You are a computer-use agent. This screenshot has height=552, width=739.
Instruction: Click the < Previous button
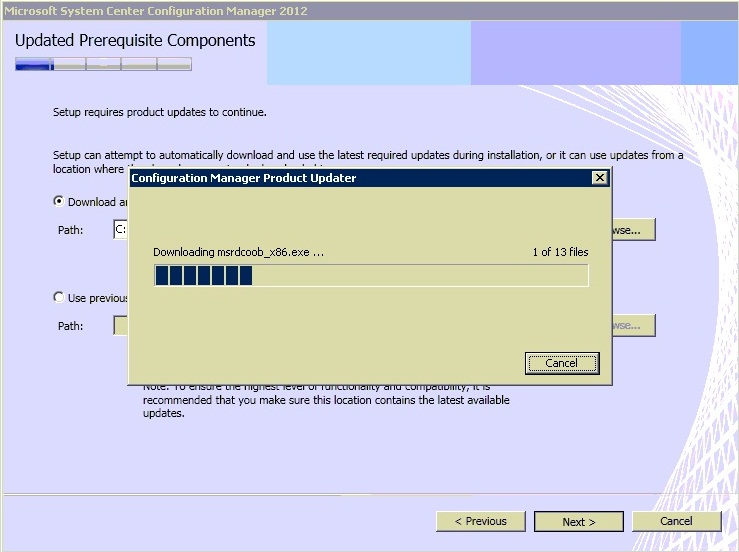point(481,521)
